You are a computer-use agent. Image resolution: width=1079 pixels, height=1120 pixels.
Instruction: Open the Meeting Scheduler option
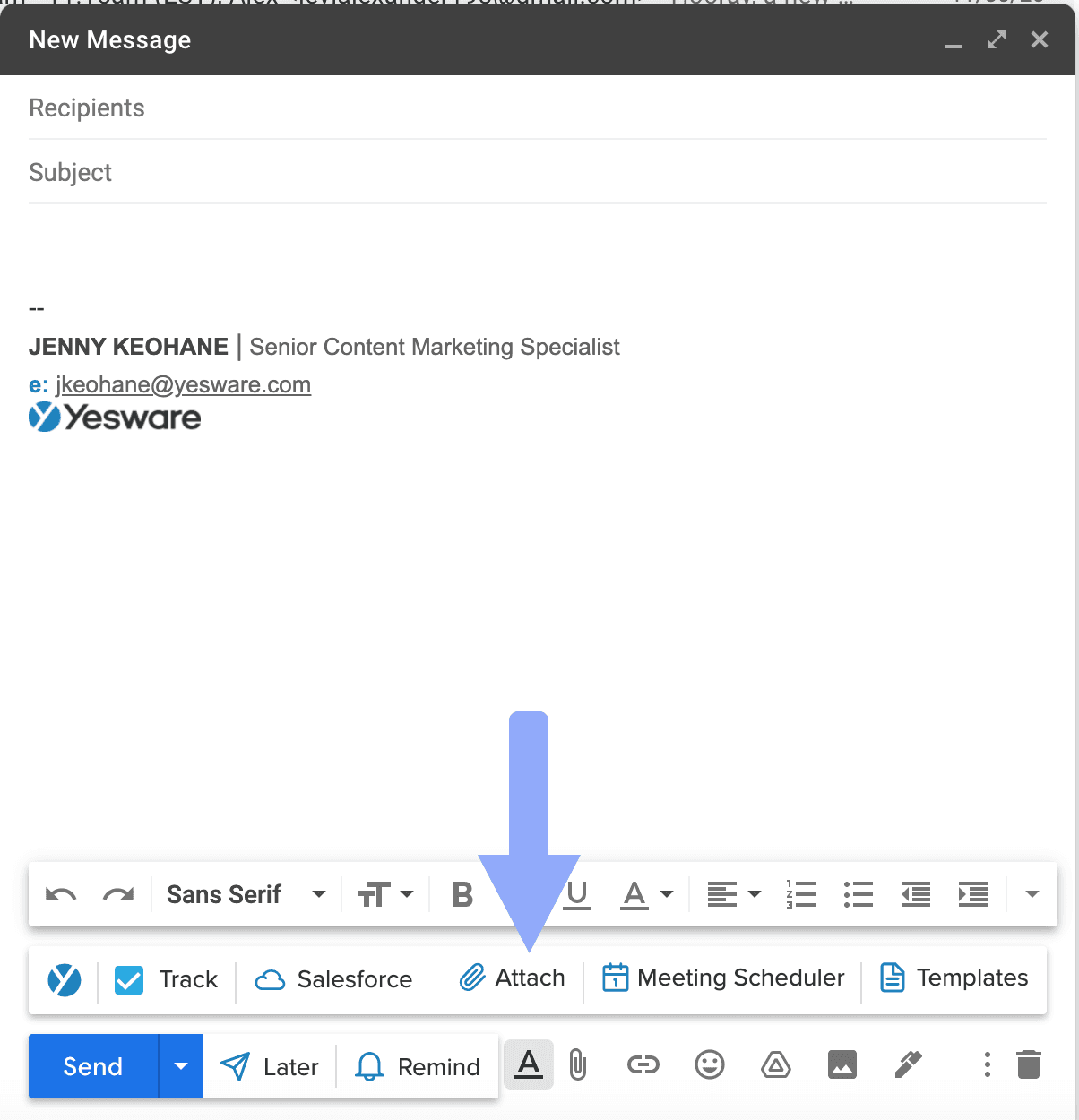(723, 978)
